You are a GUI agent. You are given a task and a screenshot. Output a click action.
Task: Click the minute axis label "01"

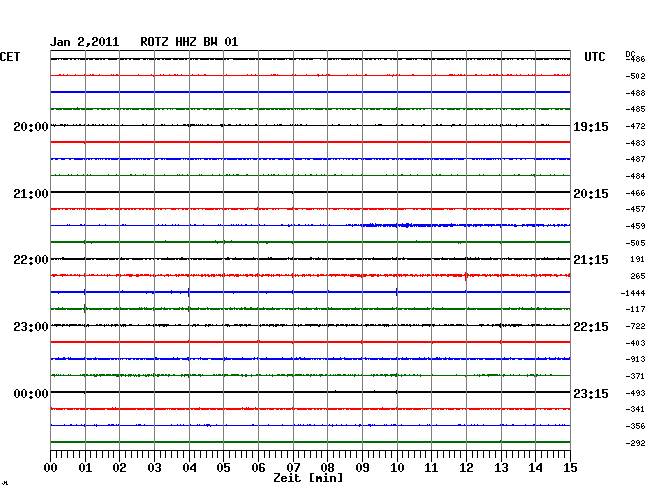click(85, 468)
